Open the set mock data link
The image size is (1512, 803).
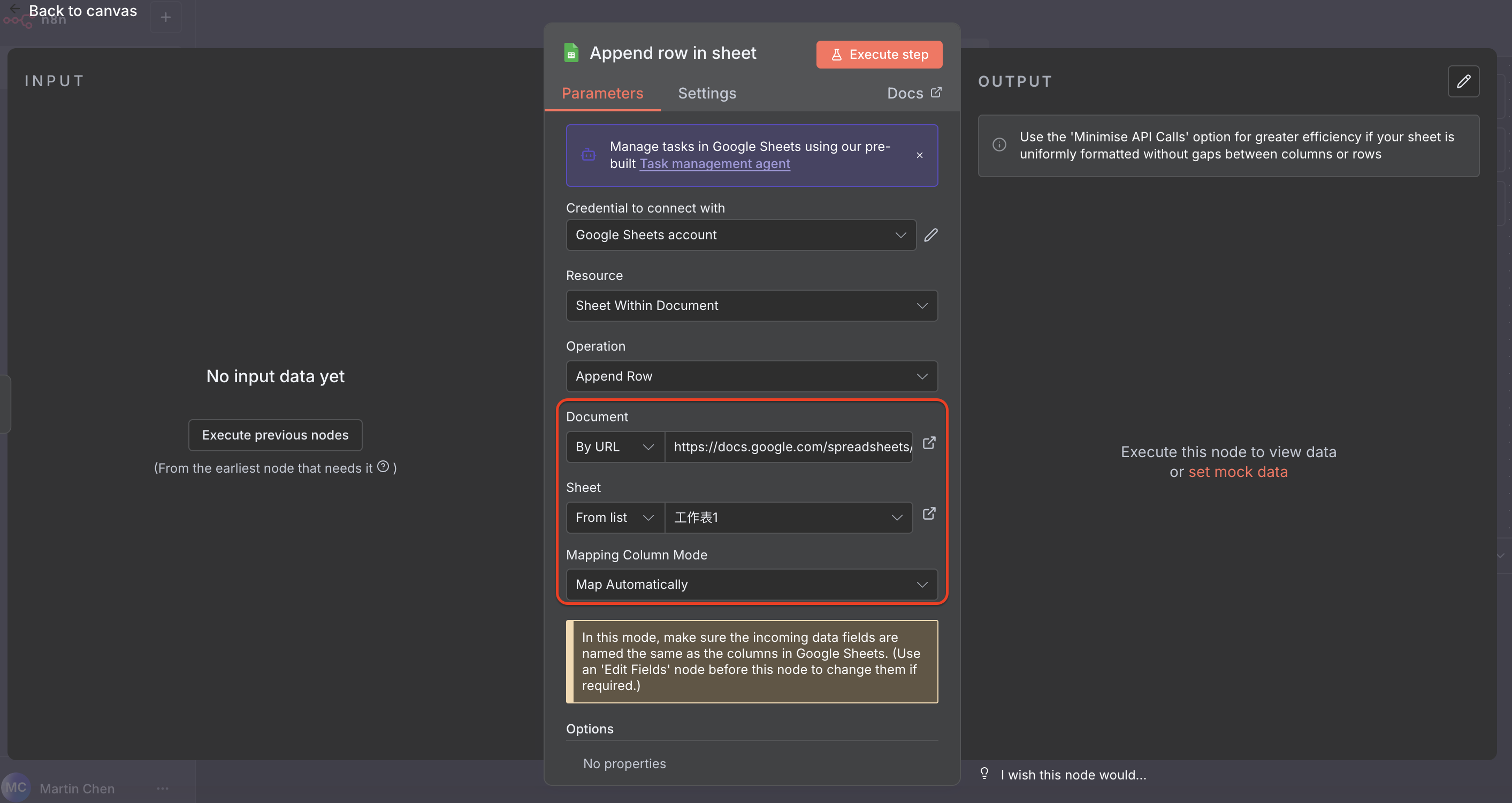tap(1238, 472)
